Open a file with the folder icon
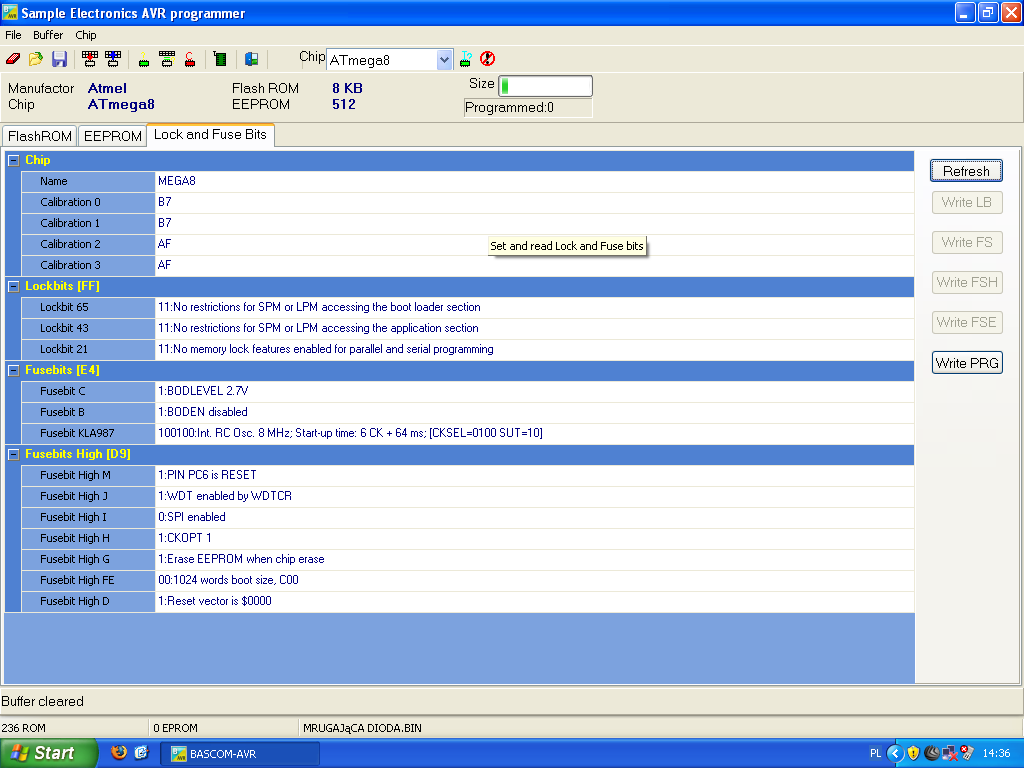This screenshot has width=1024, height=768. coord(35,59)
